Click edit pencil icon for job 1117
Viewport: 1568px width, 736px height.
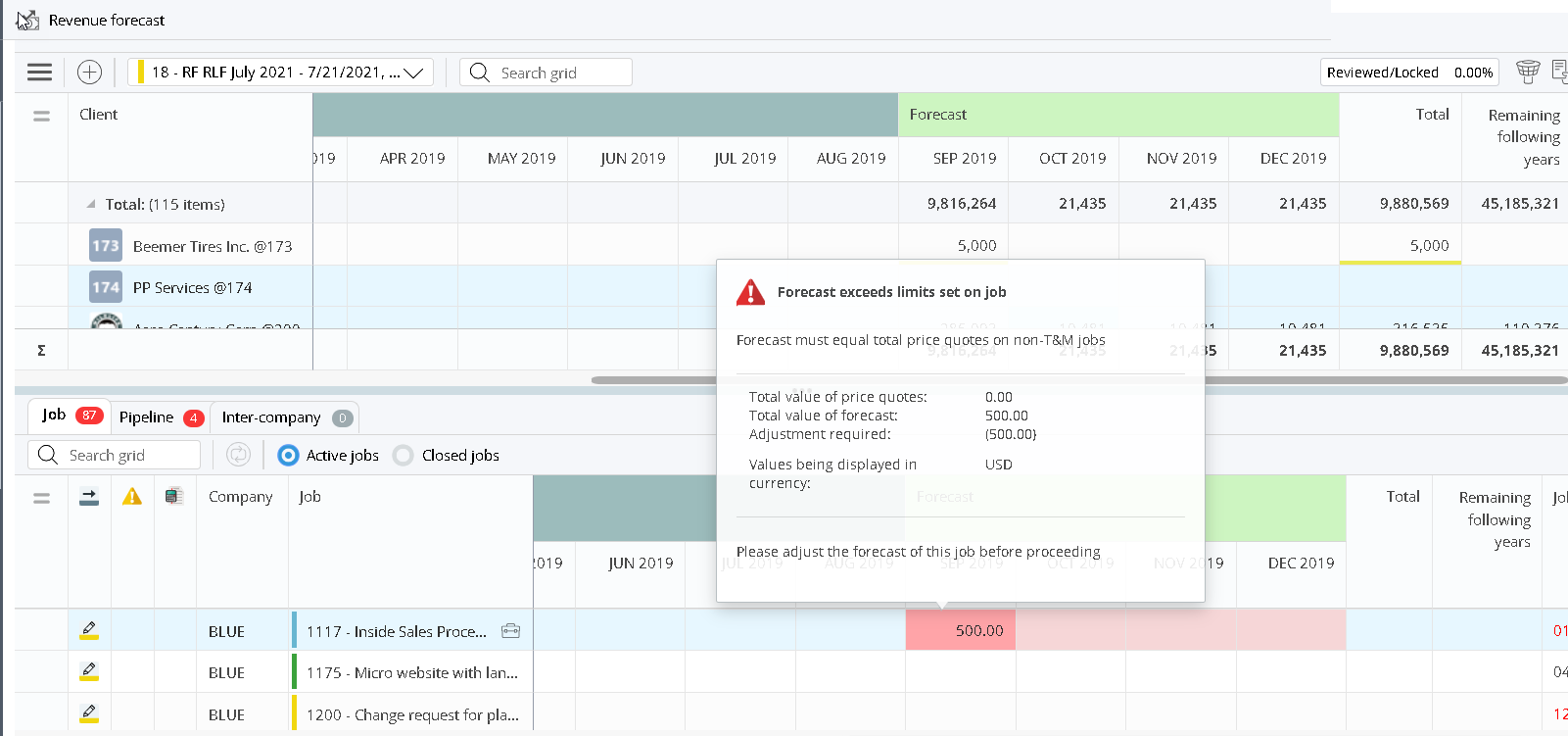tap(89, 630)
